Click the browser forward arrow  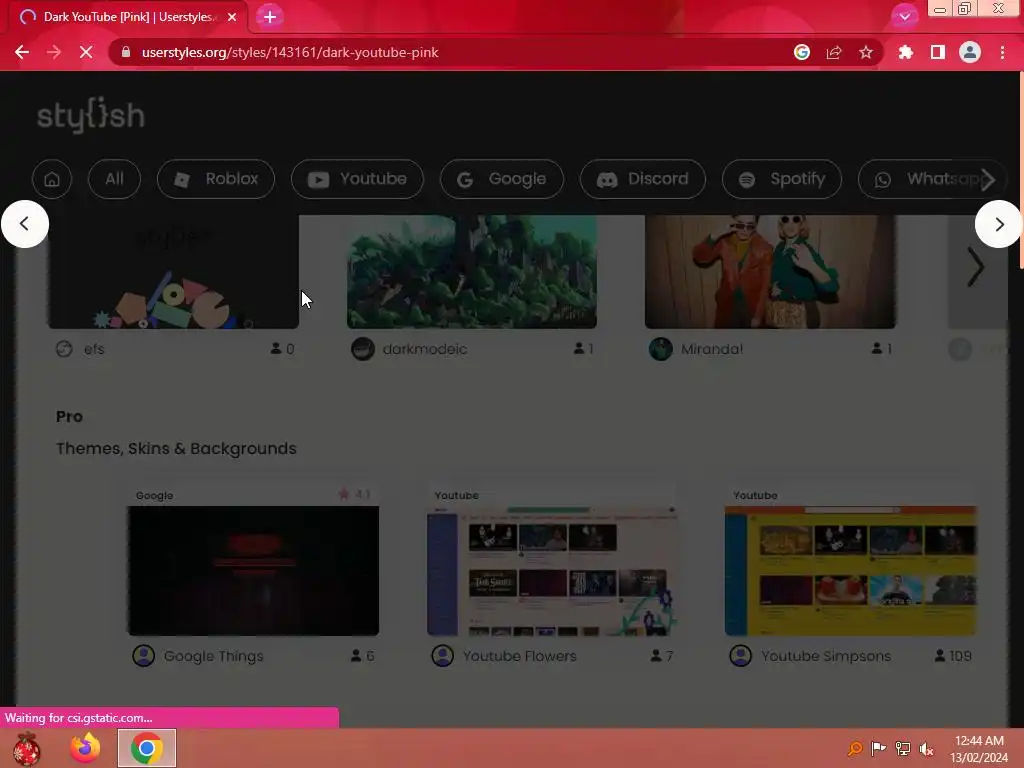coord(54,52)
